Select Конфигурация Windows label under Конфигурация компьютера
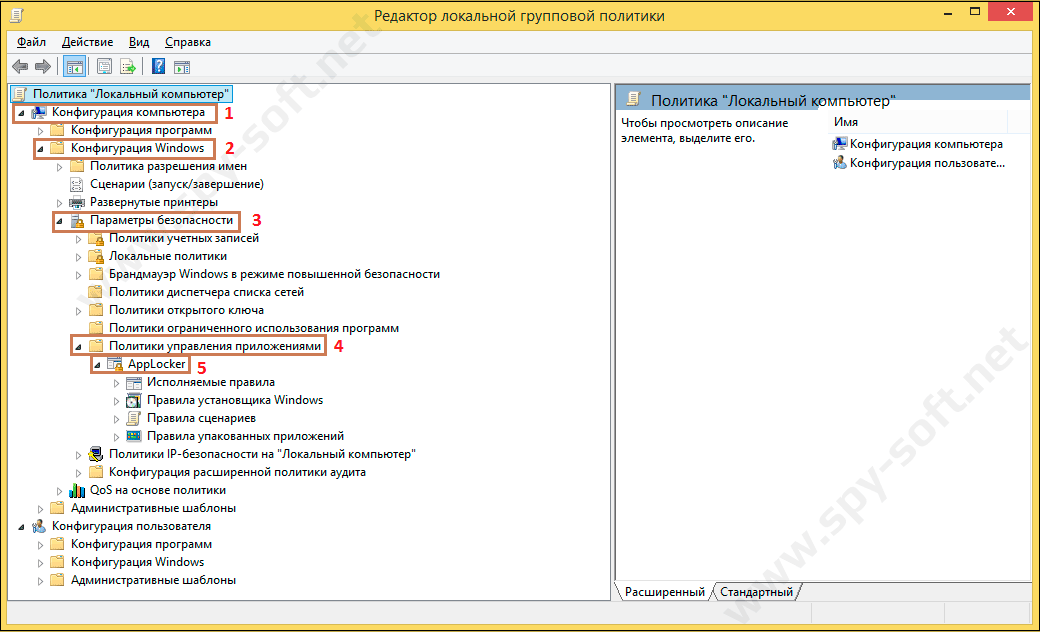The height and width of the screenshot is (632, 1040). (137, 148)
